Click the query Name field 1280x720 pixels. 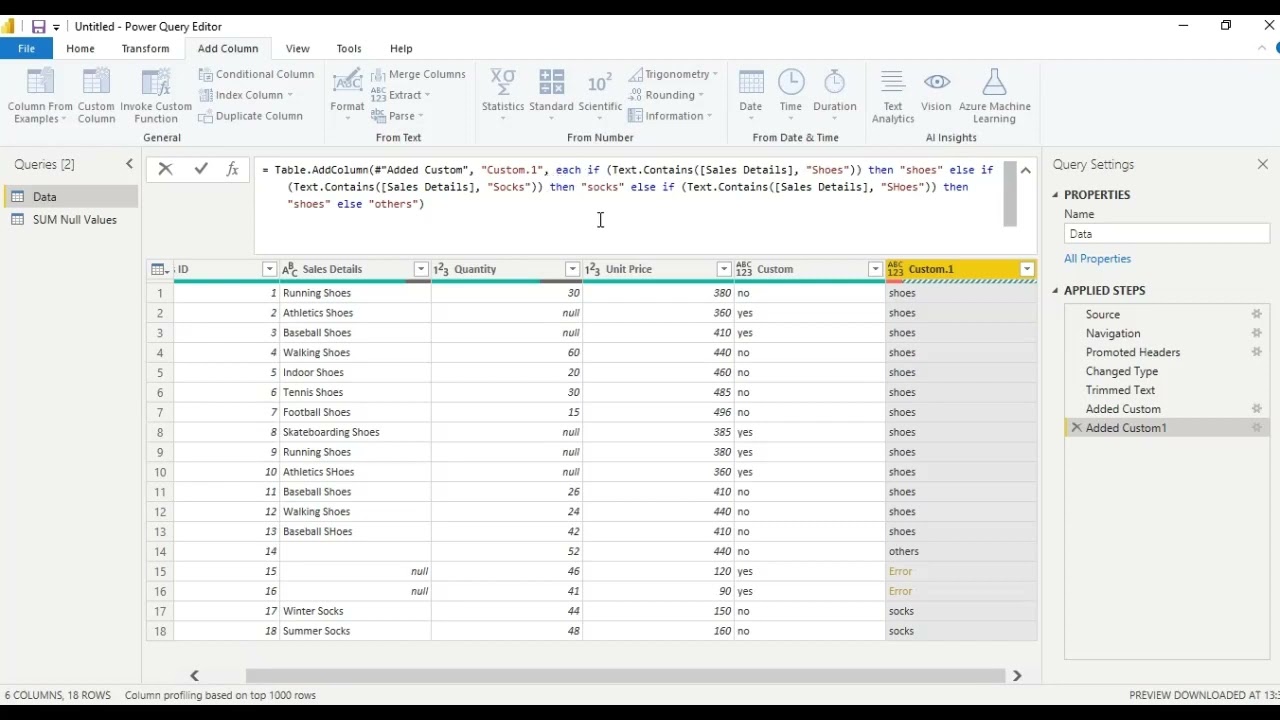pos(1167,234)
